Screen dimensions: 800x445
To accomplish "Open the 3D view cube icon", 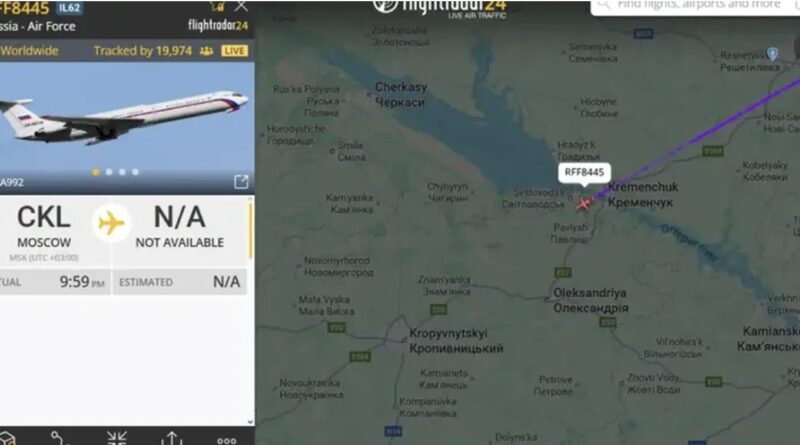I will coord(7,438).
